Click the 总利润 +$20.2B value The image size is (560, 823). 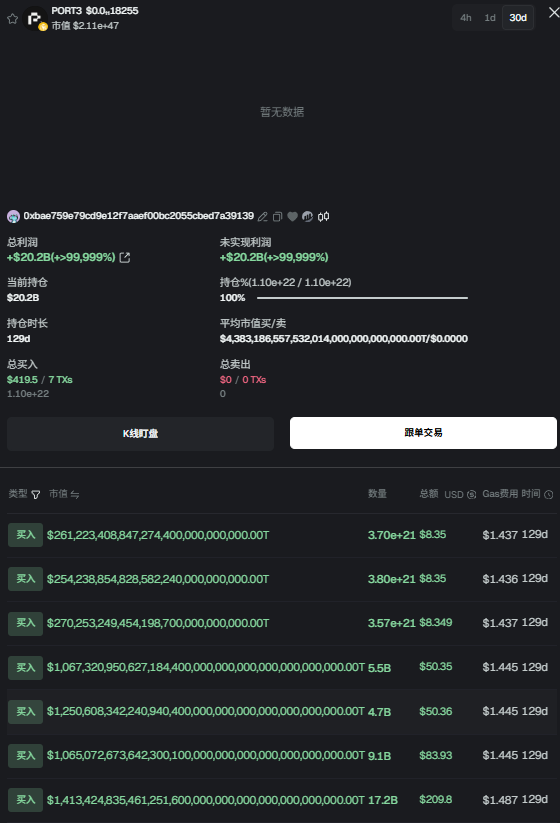[x=61, y=257]
